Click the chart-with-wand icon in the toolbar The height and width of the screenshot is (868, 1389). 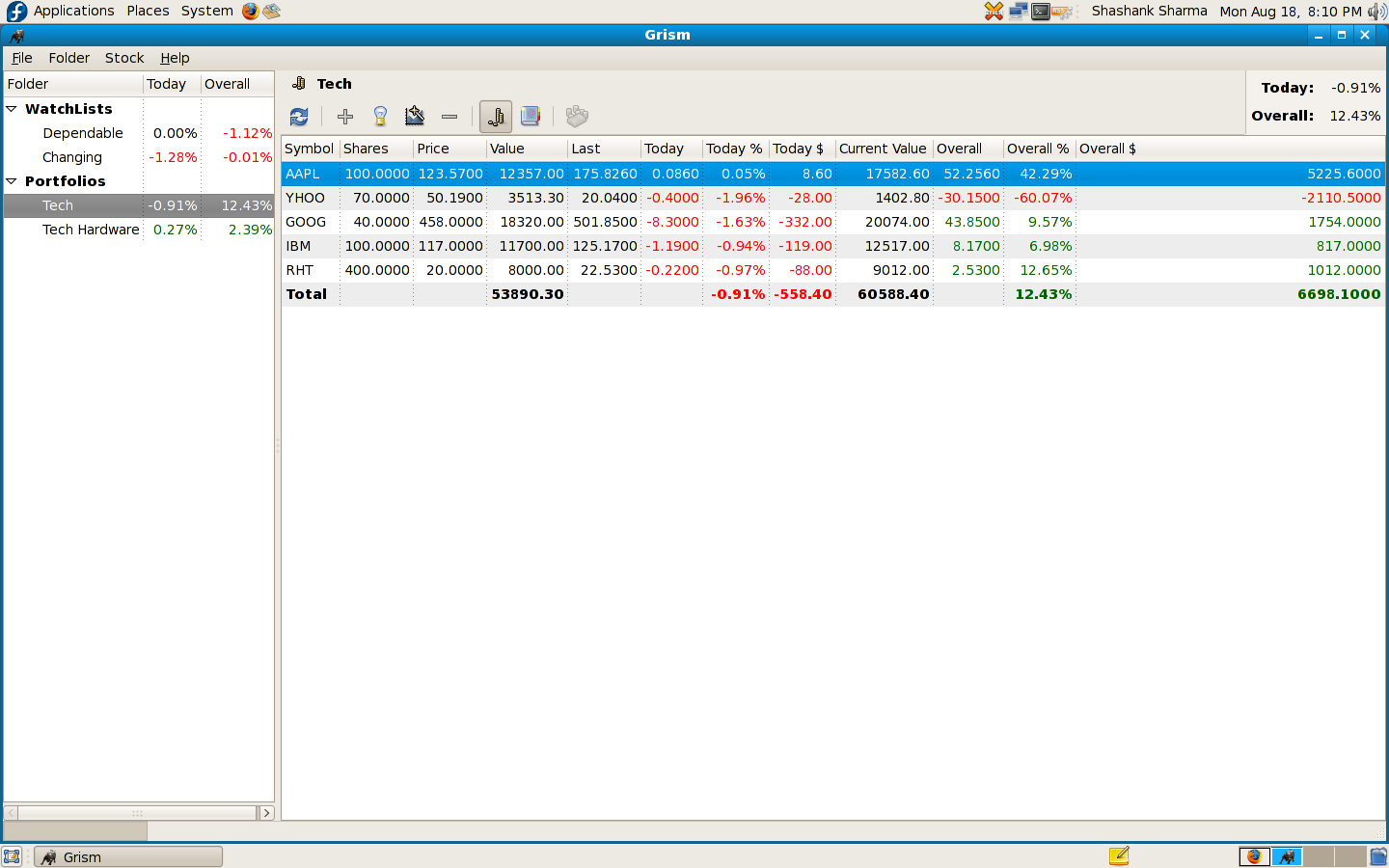pyautogui.click(x=415, y=117)
